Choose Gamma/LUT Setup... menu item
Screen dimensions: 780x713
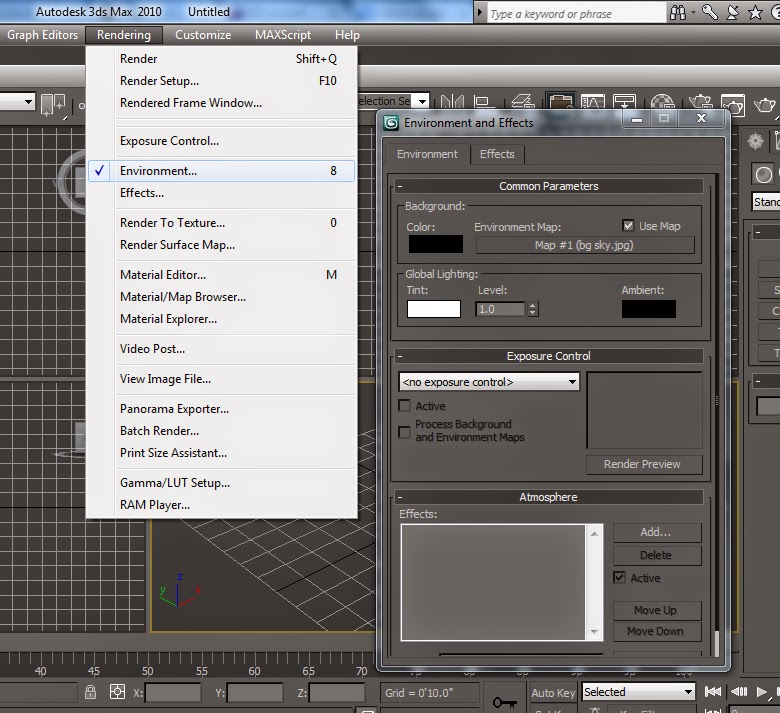coord(222,483)
